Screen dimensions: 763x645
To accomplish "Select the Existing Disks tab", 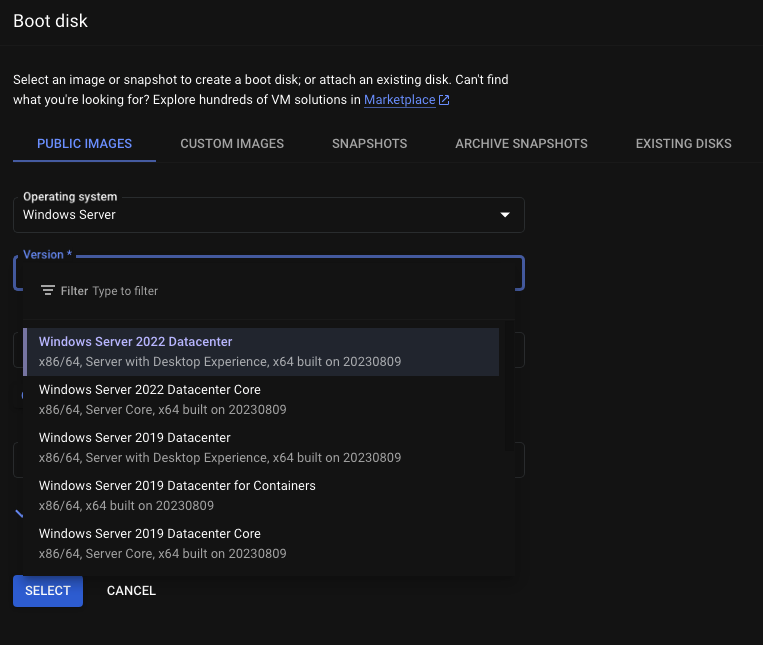I will point(683,144).
